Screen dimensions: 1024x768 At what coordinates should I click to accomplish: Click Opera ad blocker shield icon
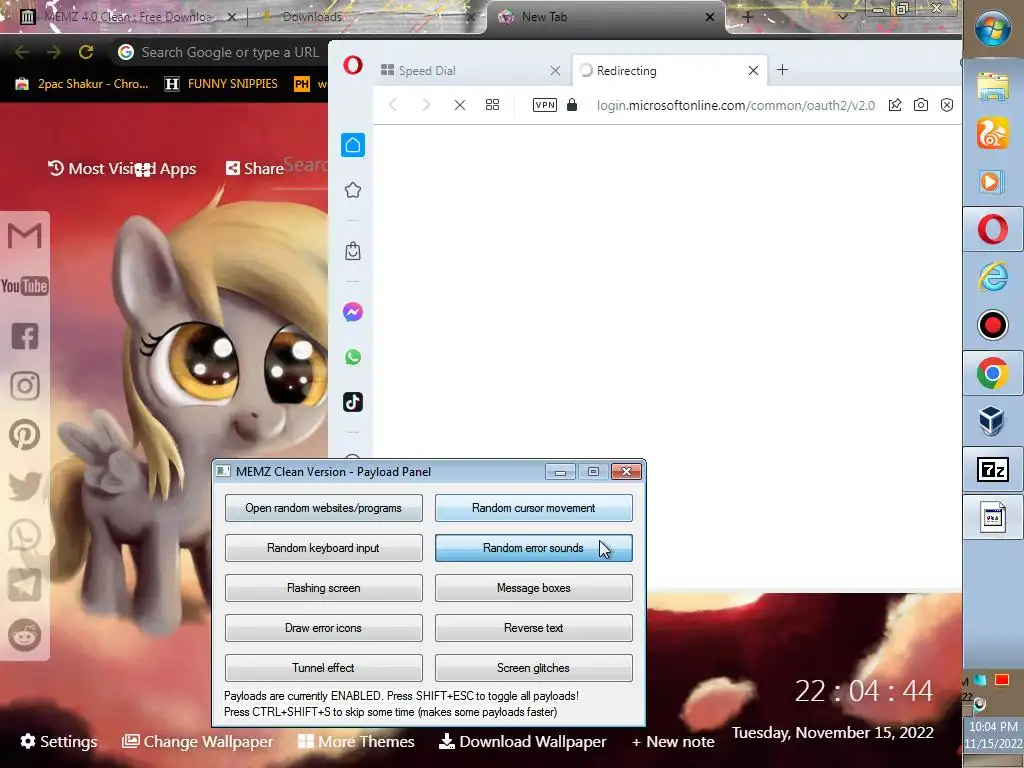coord(947,105)
